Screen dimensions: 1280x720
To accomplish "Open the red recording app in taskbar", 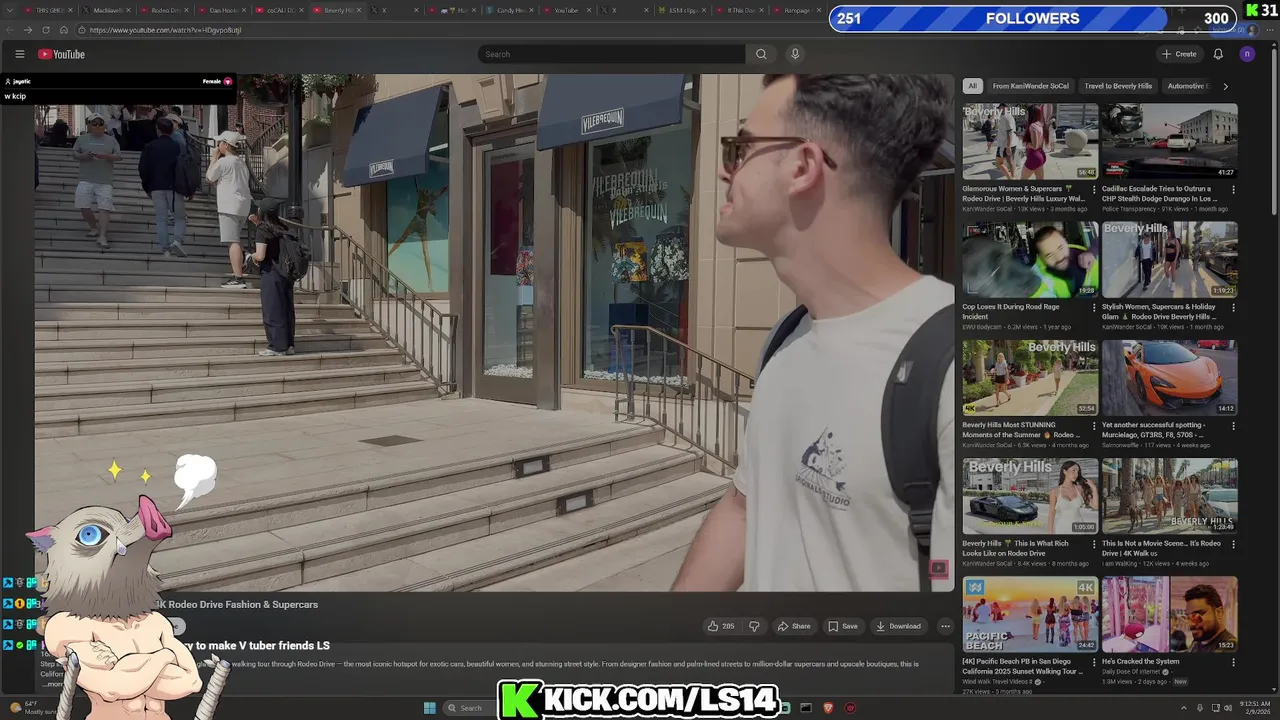I will coord(851,708).
